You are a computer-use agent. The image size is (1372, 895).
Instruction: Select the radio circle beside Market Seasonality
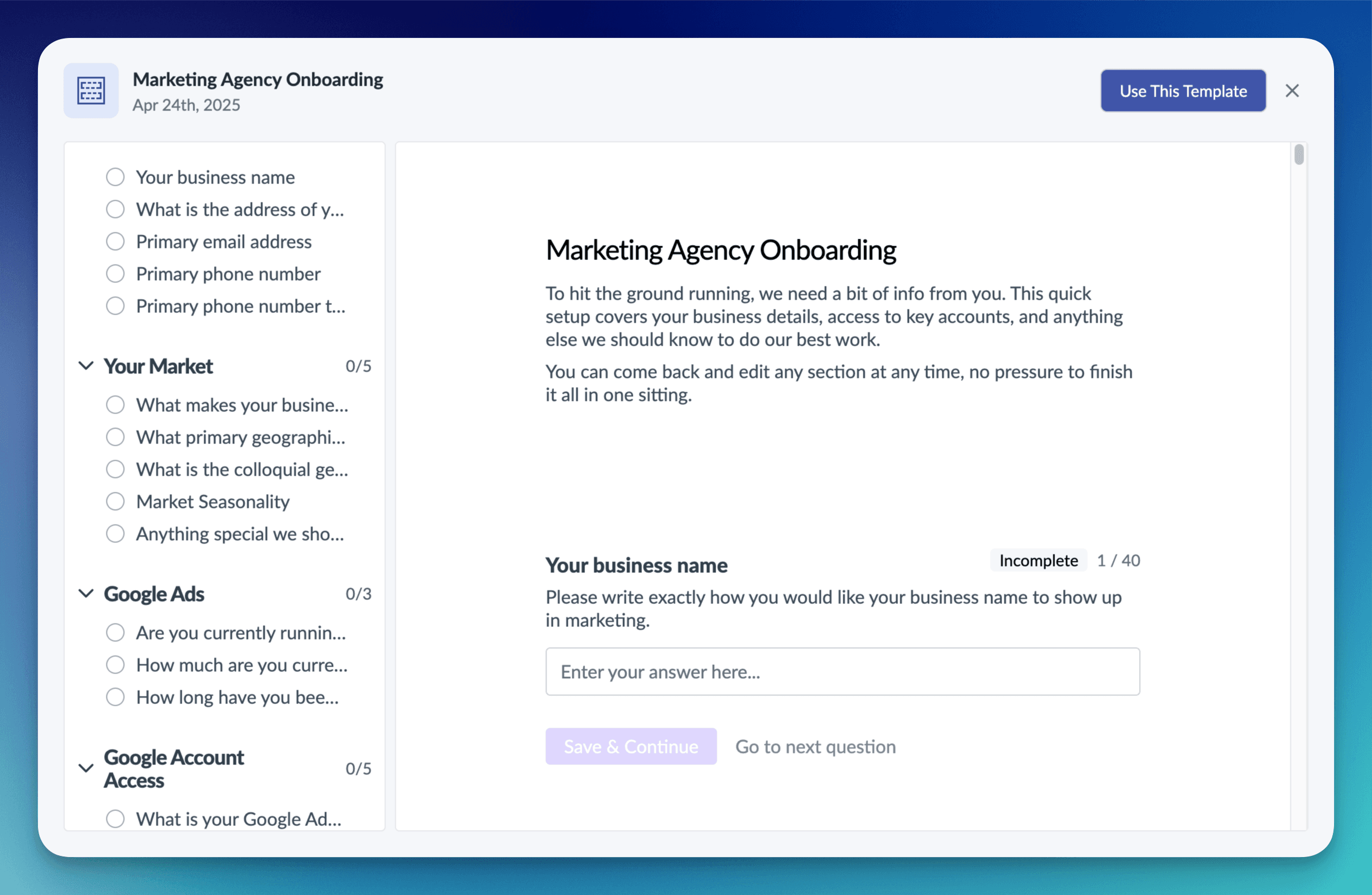(115, 502)
